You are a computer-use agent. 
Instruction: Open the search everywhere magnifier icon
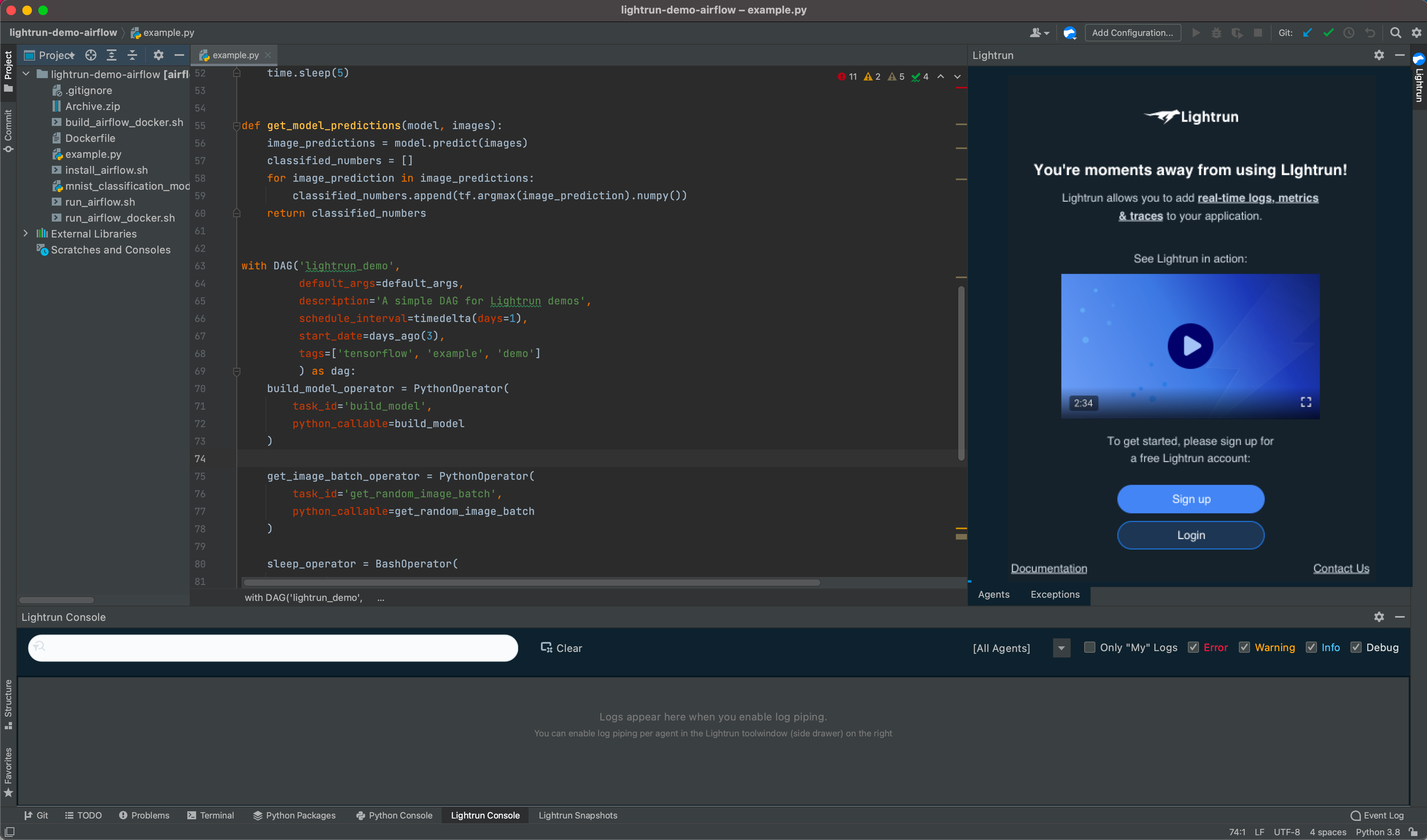click(x=1395, y=33)
